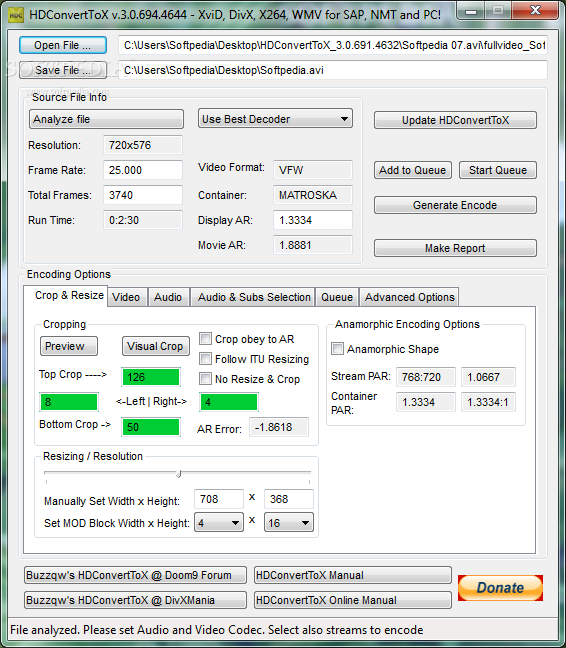The image size is (566, 648).
Task: Open the cropping Preview button
Action: (x=69, y=346)
